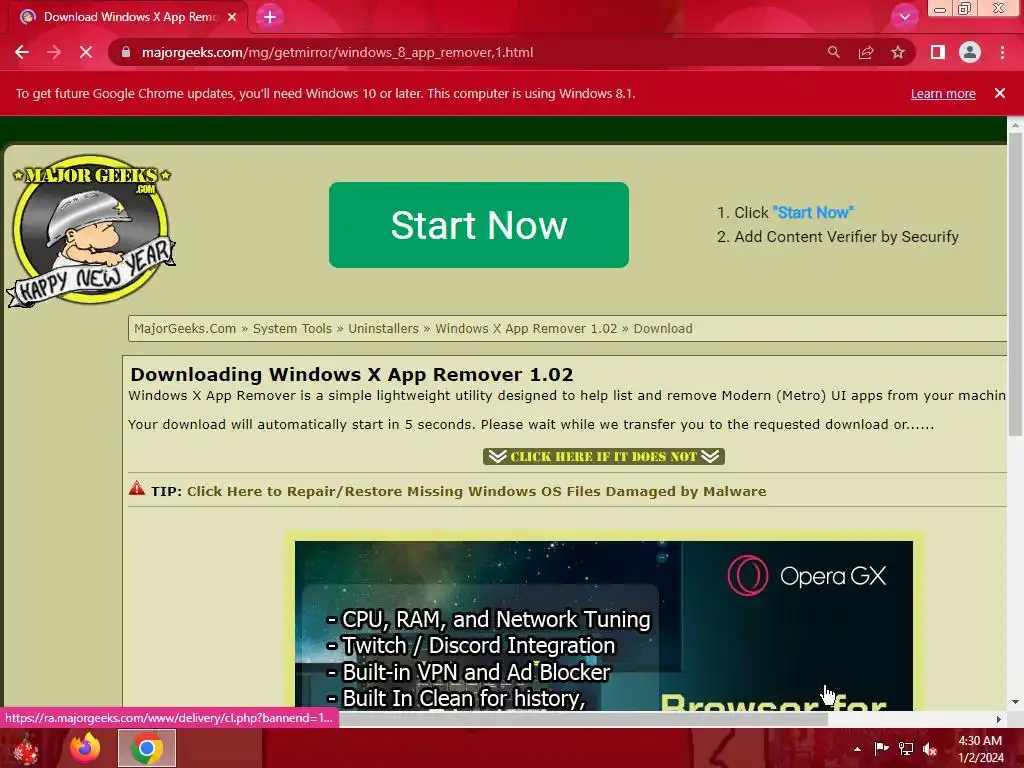The image size is (1024, 768).
Task: Share this page via the share icon
Action: click(x=866, y=52)
